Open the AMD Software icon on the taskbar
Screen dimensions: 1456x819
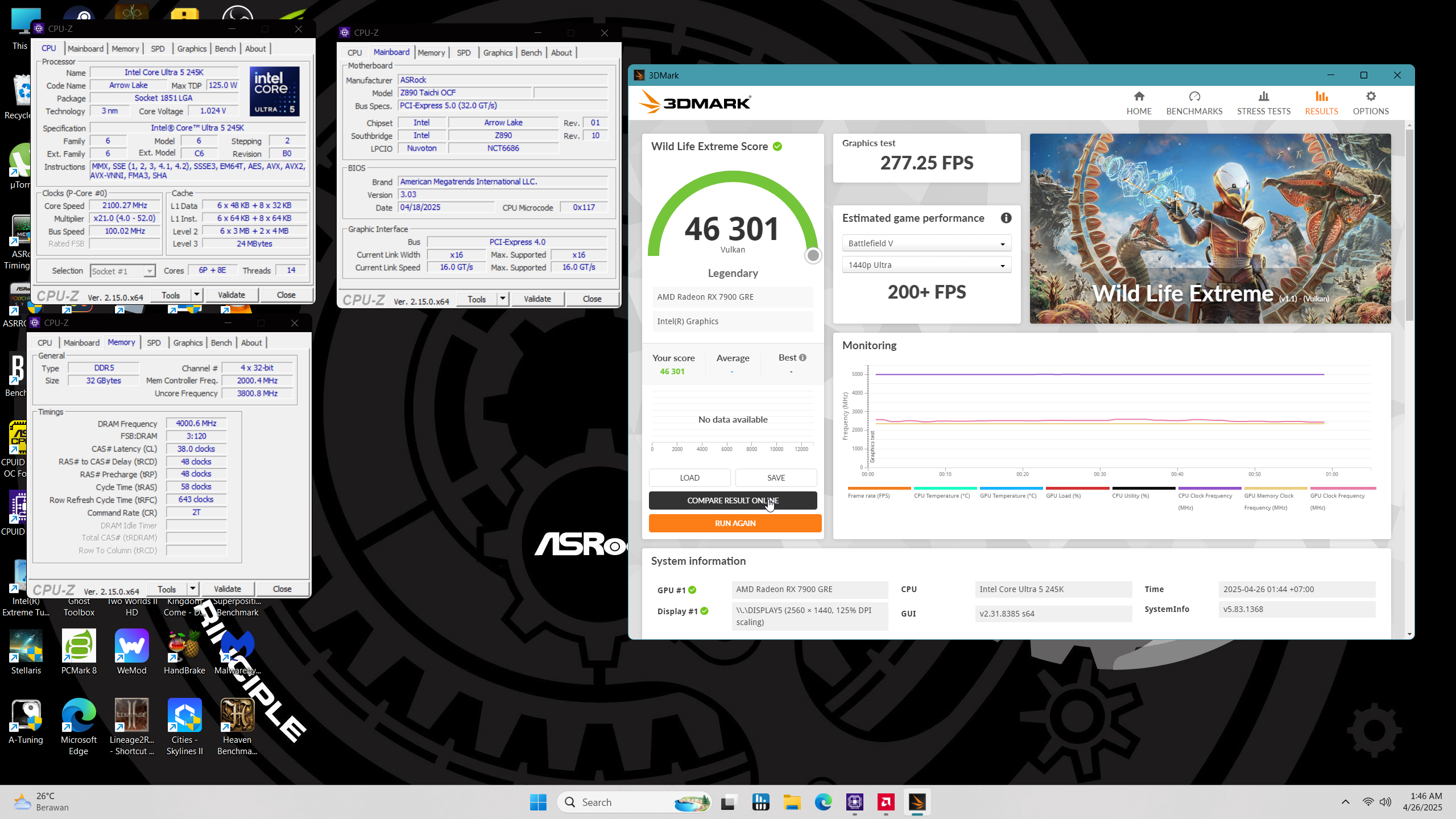(886, 803)
